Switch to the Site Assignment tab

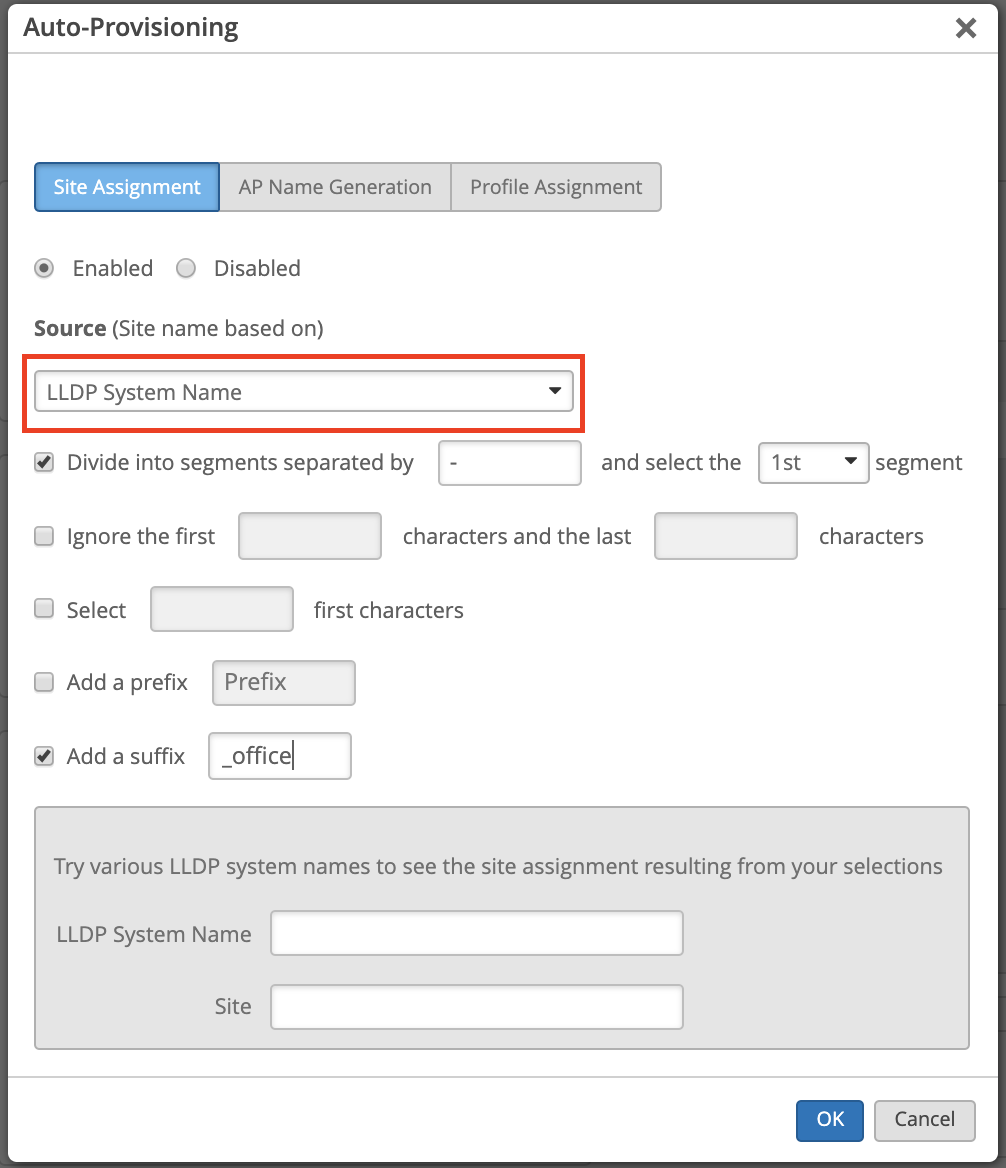[x=127, y=187]
